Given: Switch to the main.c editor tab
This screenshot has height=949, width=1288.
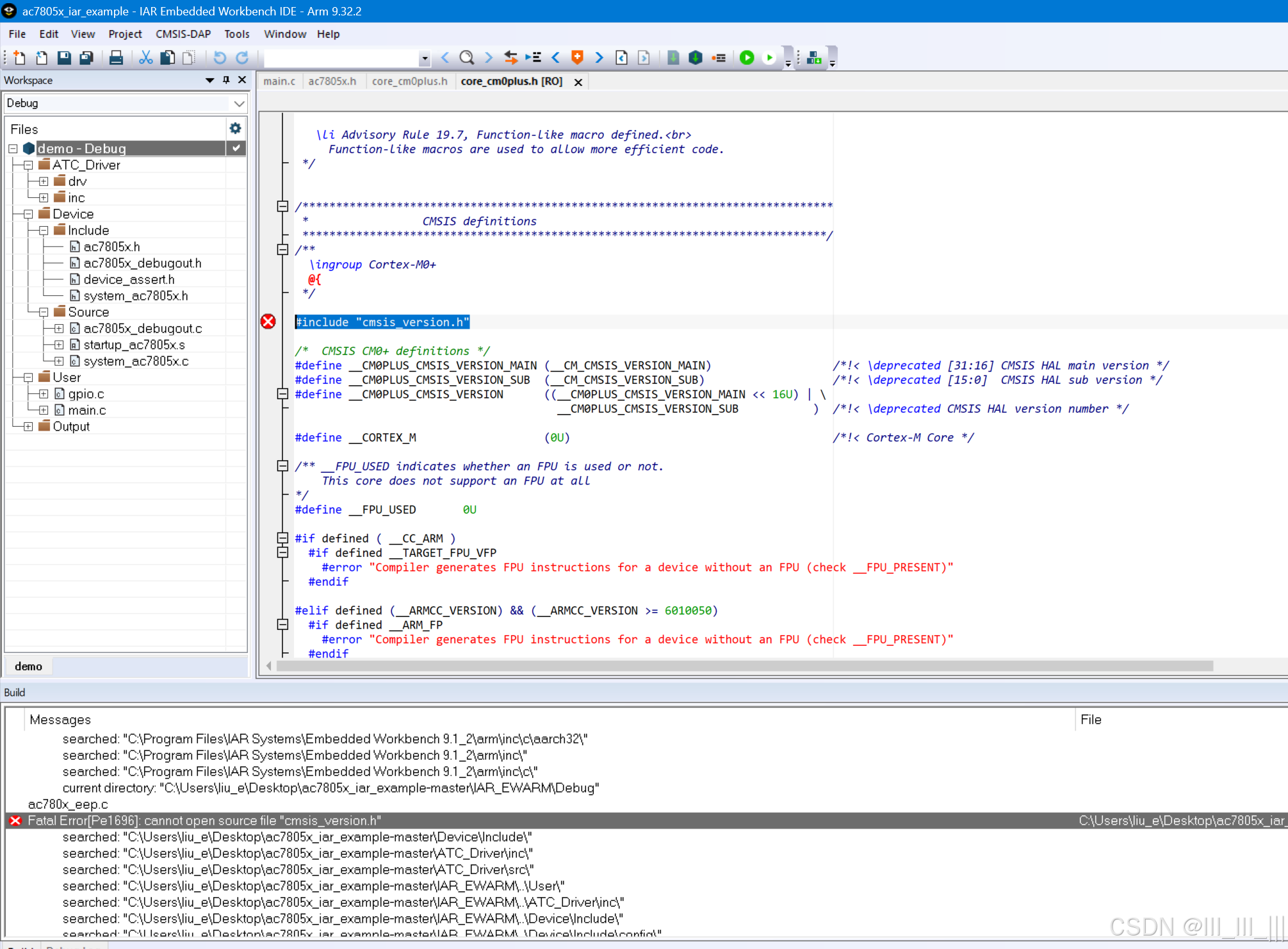Looking at the screenshot, I should [x=279, y=81].
